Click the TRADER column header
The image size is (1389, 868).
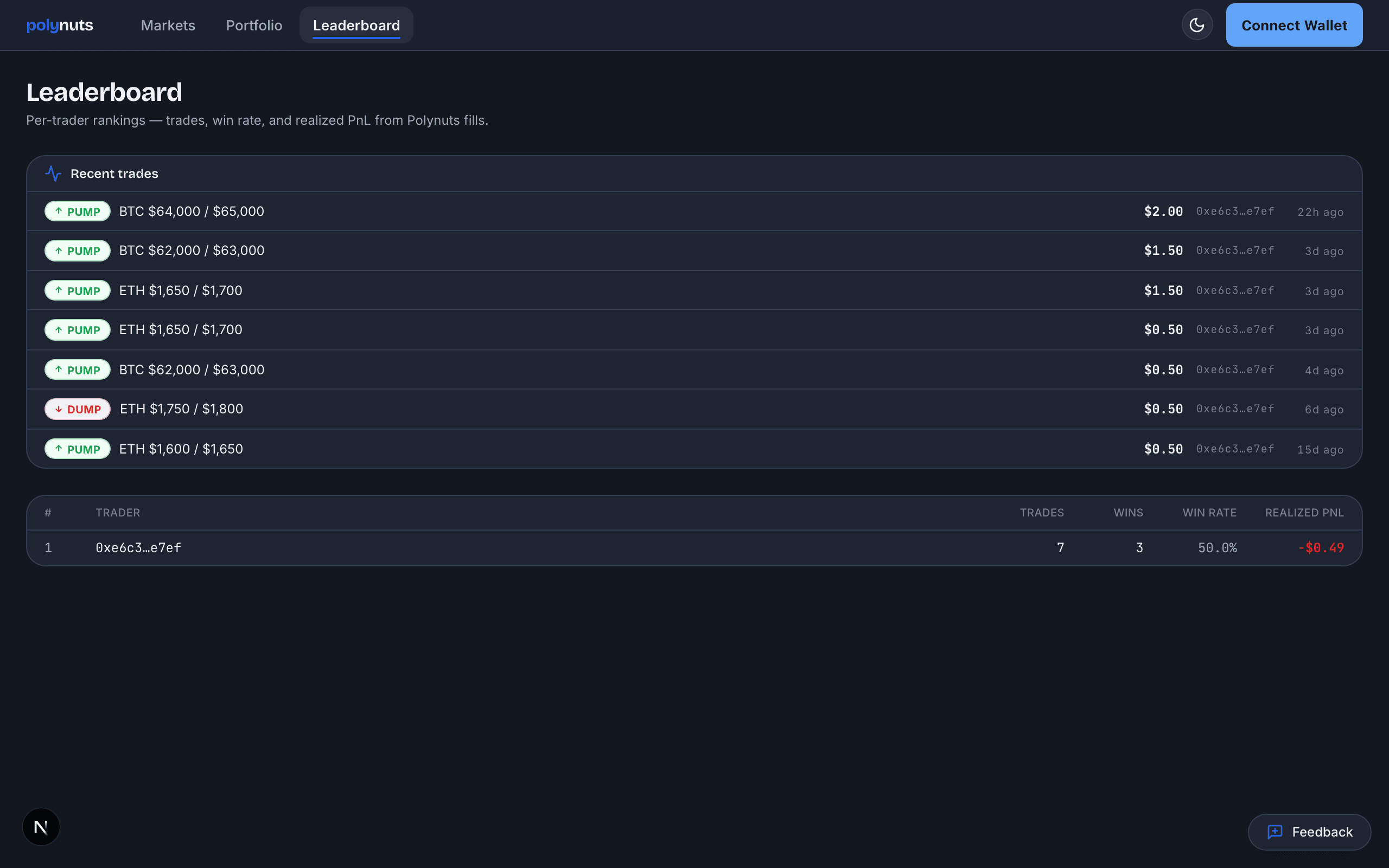[x=118, y=513]
